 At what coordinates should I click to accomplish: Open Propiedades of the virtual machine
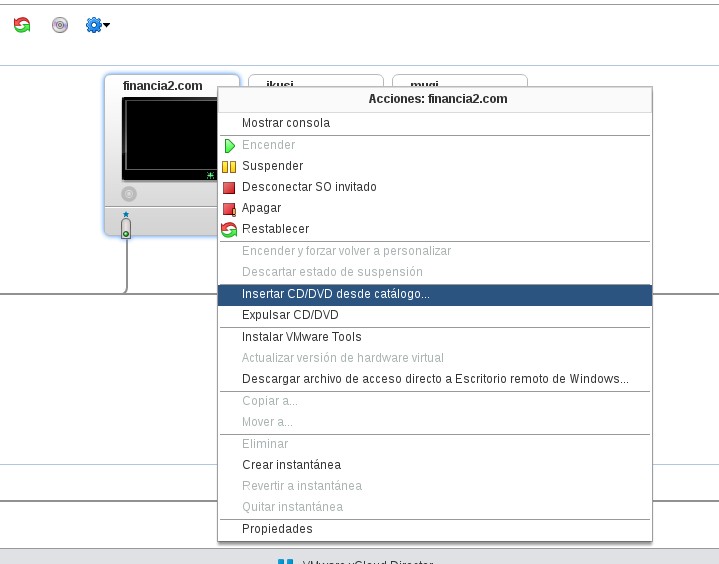tap(277, 529)
